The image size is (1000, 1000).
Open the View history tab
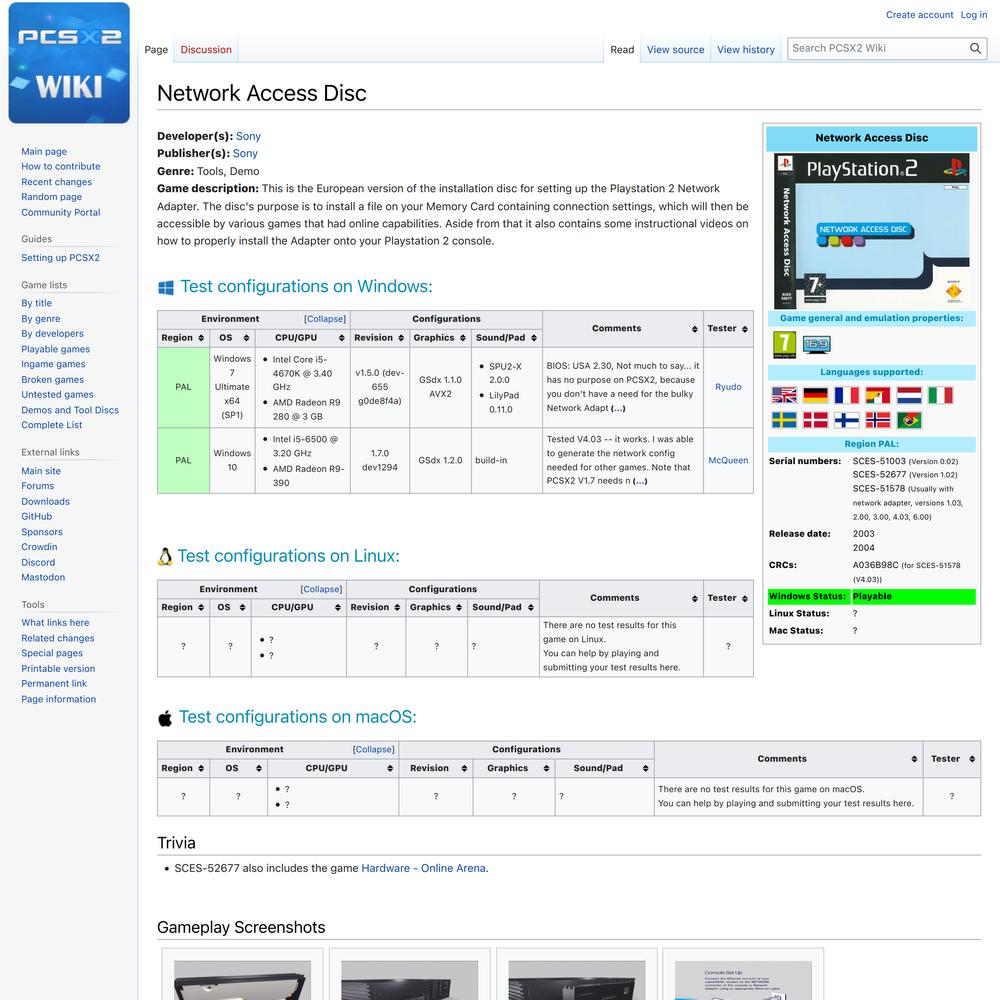746,50
